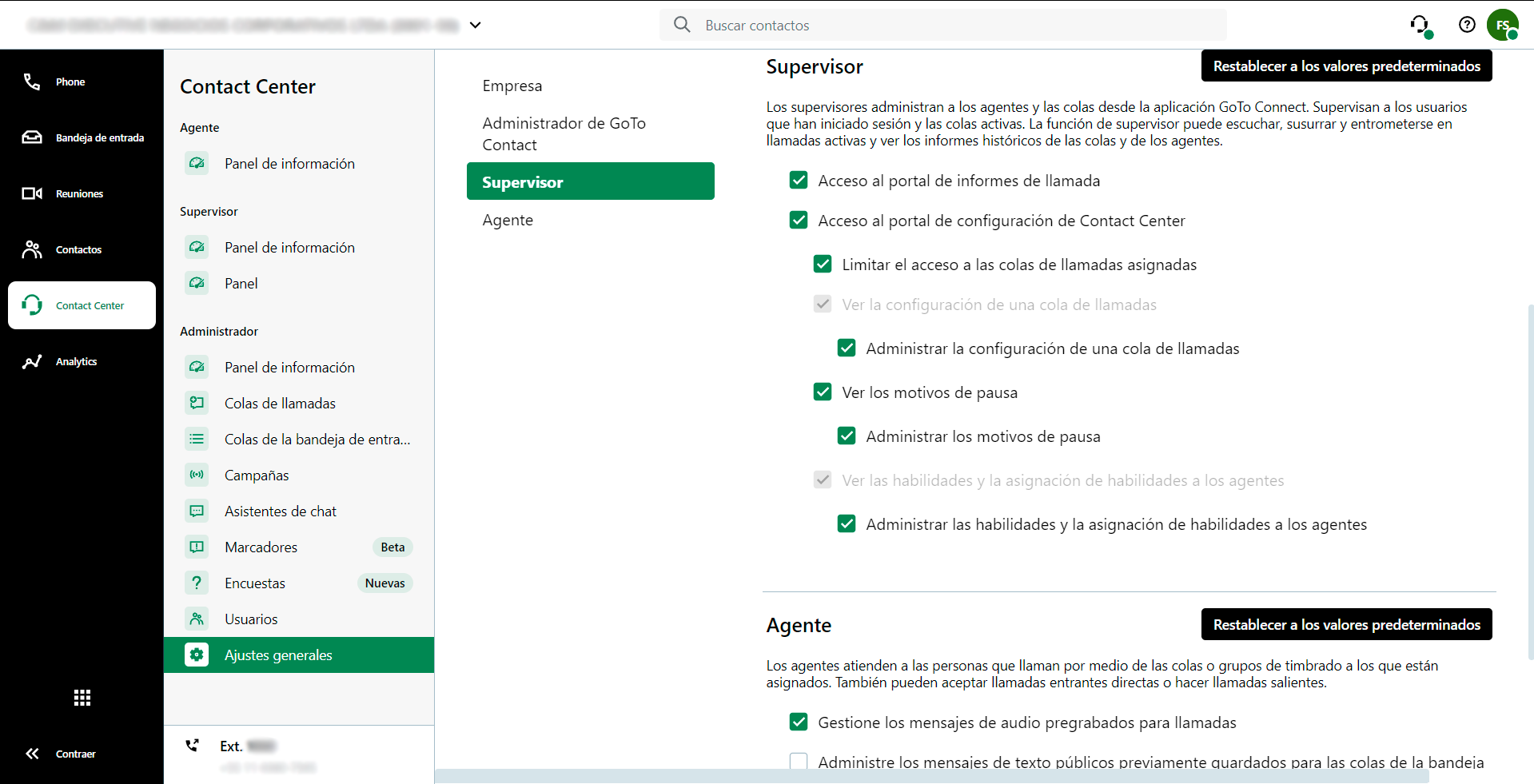The height and width of the screenshot is (784, 1534).
Task: Click Restablecer a los valores predeterminados for Supervisor
Action: [1346, 66]
